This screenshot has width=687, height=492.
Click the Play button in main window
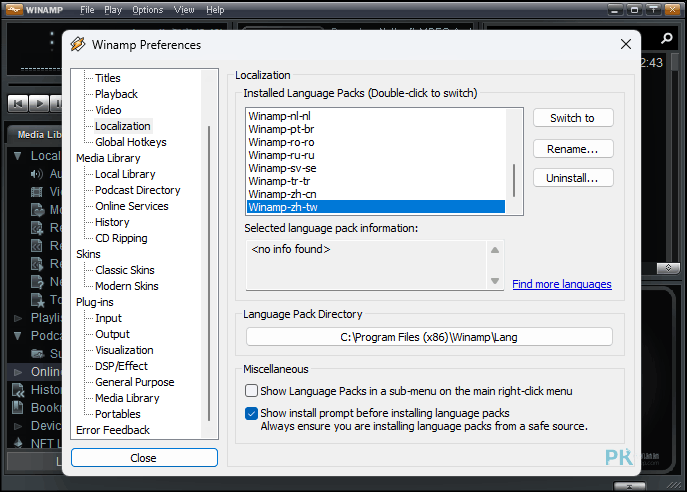coord(39,103)
